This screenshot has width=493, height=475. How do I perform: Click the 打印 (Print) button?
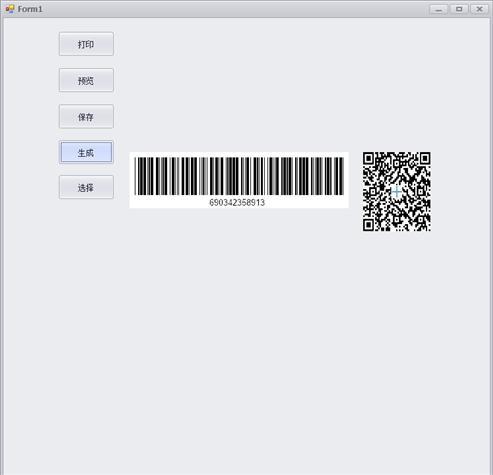pos(86,44)
